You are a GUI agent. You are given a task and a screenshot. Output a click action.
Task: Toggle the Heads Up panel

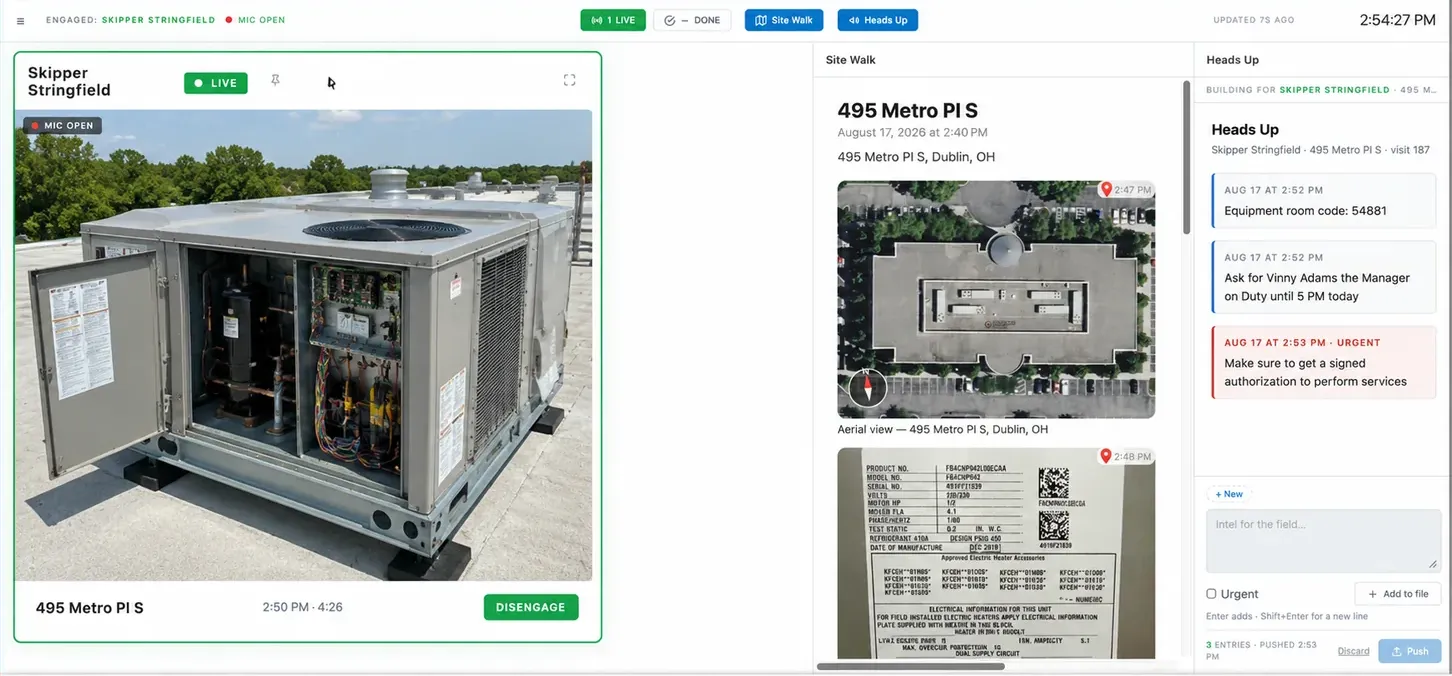877,20
